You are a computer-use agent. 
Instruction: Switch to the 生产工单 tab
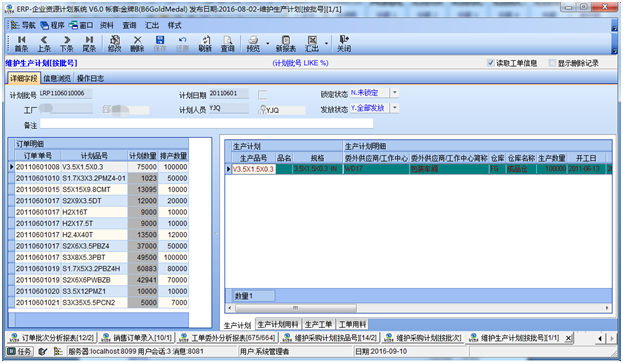[x=319, y=324]
